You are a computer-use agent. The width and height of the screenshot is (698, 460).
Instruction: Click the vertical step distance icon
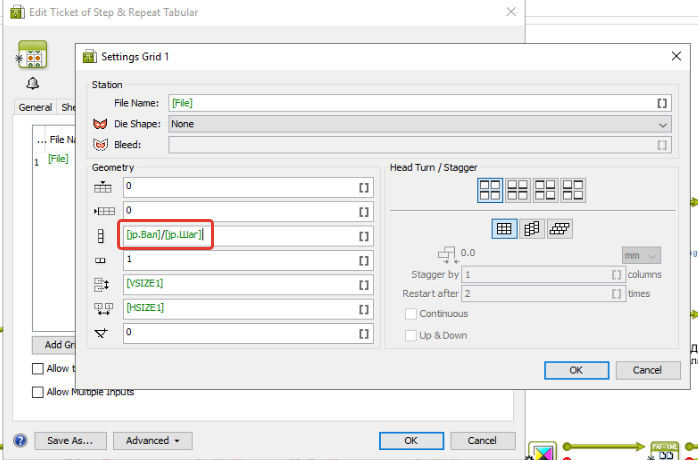coord(101,285)
